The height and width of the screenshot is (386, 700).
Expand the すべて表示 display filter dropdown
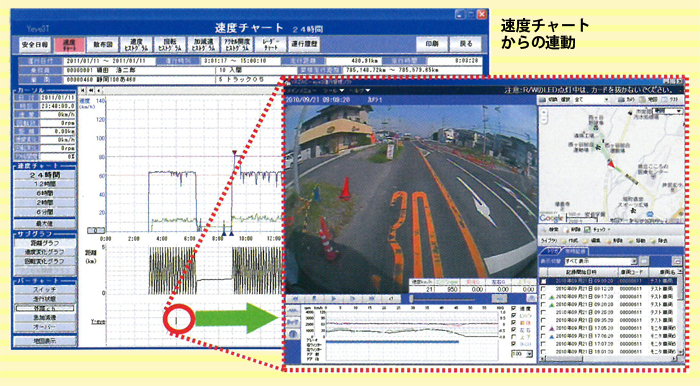pos(601,261)
